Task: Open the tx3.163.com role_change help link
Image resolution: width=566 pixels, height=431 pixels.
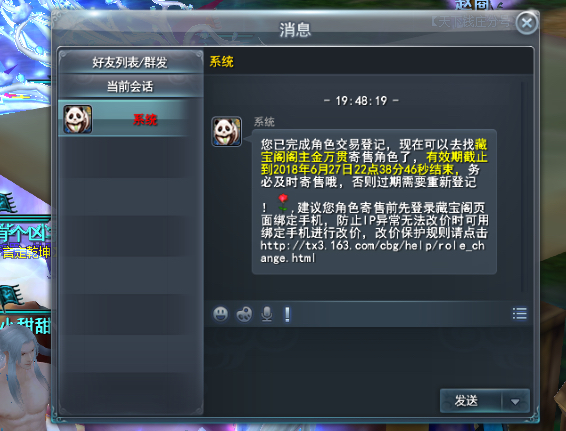Action: click(x=372, y=252)
